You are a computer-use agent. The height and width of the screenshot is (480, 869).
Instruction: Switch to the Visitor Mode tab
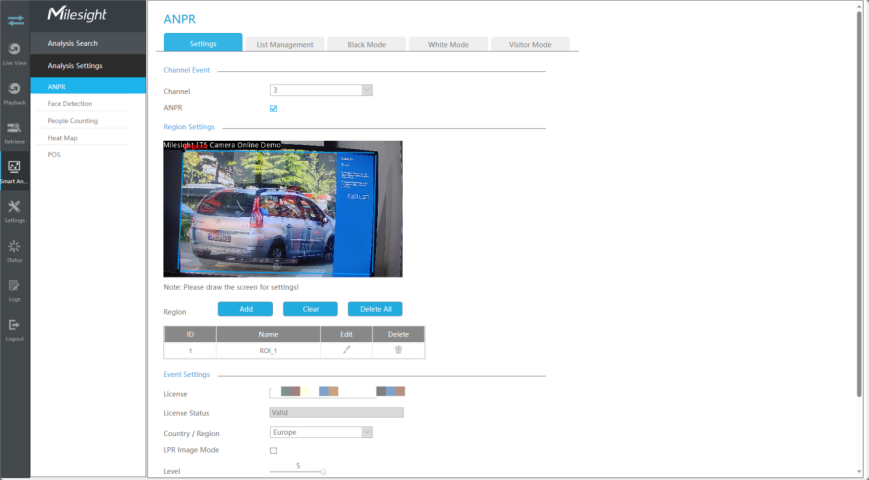coord(530,44)
